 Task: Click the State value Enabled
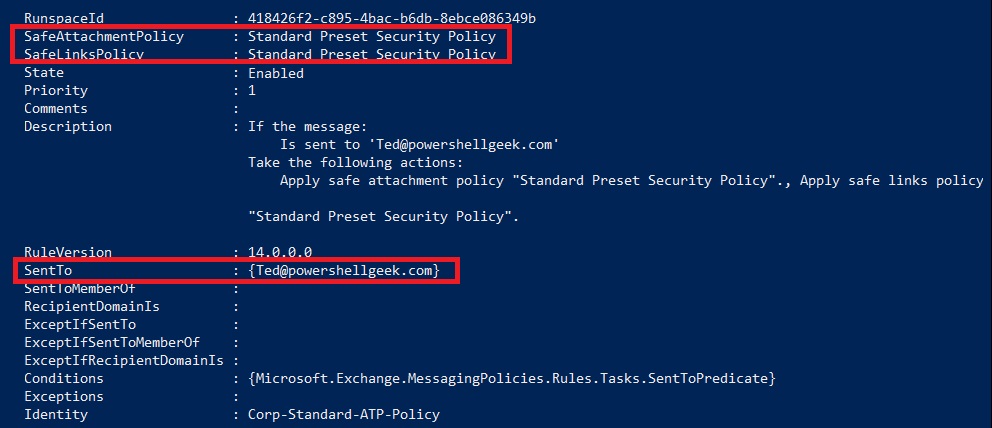[x=276, y=73]
